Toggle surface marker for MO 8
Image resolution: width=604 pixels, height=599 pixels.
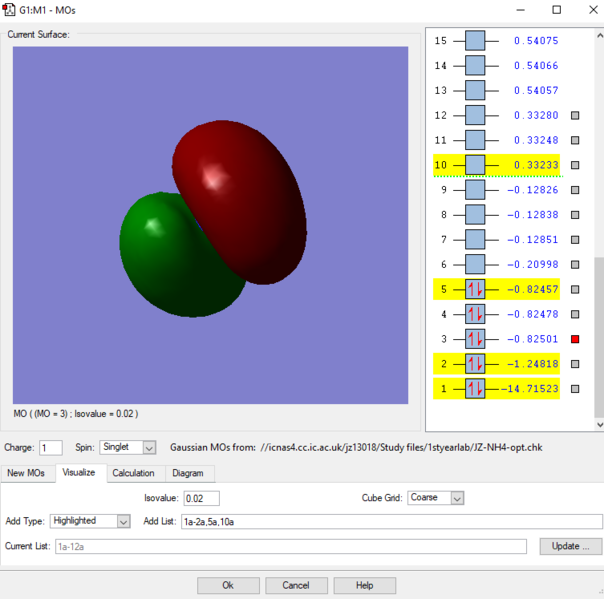[x=575, y=215]
